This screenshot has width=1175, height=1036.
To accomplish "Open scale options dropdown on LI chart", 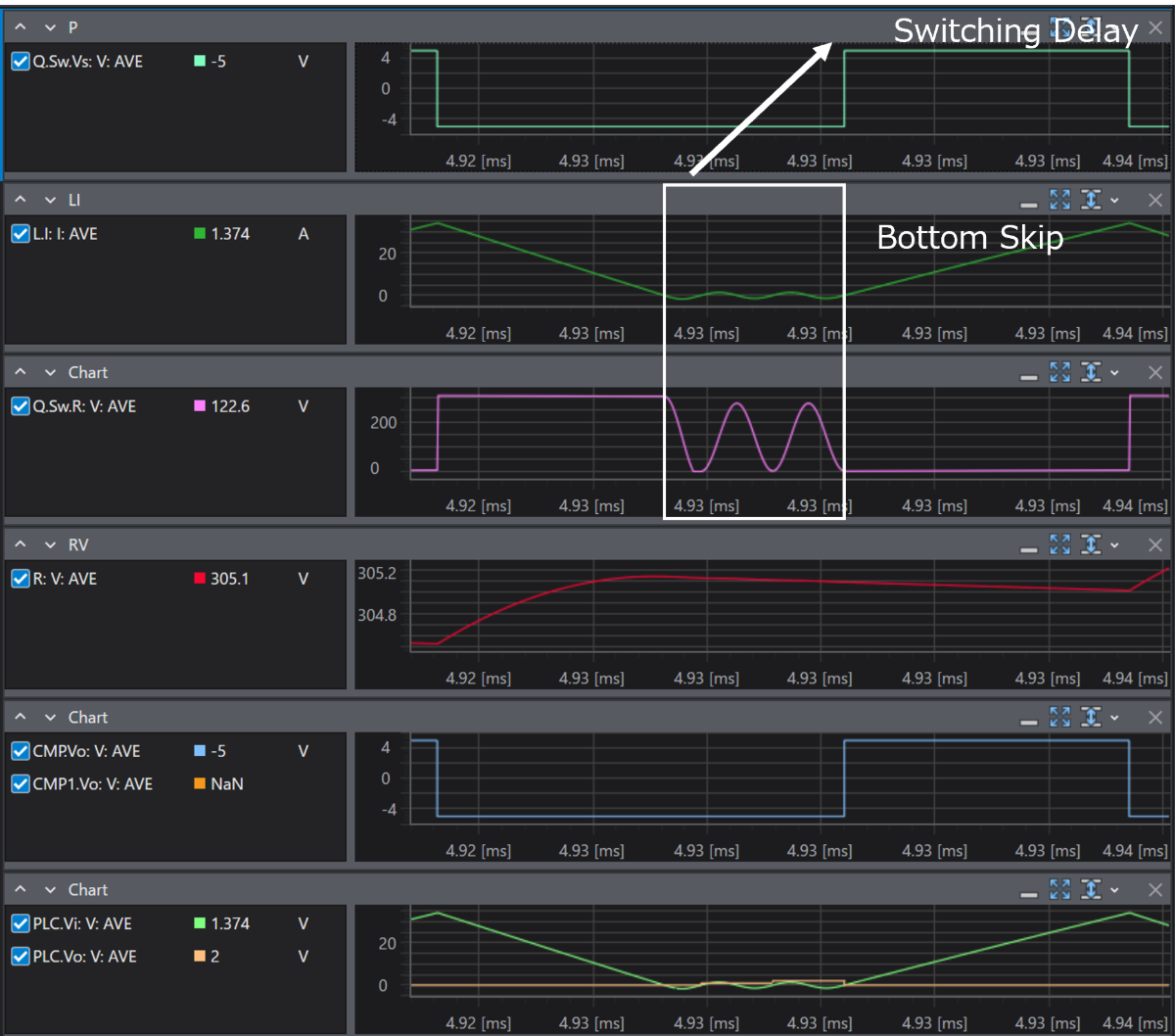I will click(1114, 201).
